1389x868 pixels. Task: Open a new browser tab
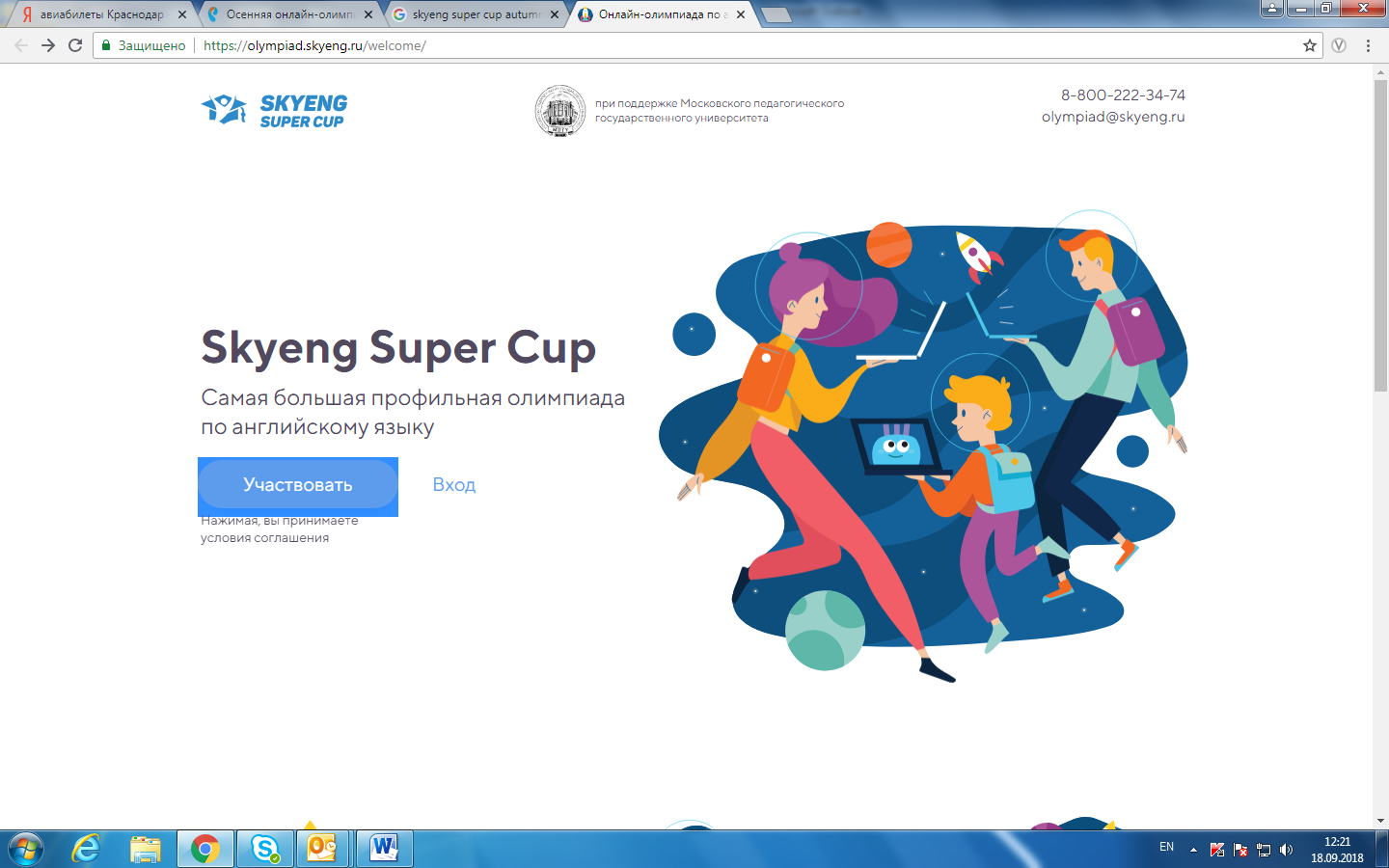tap(776, 14)
